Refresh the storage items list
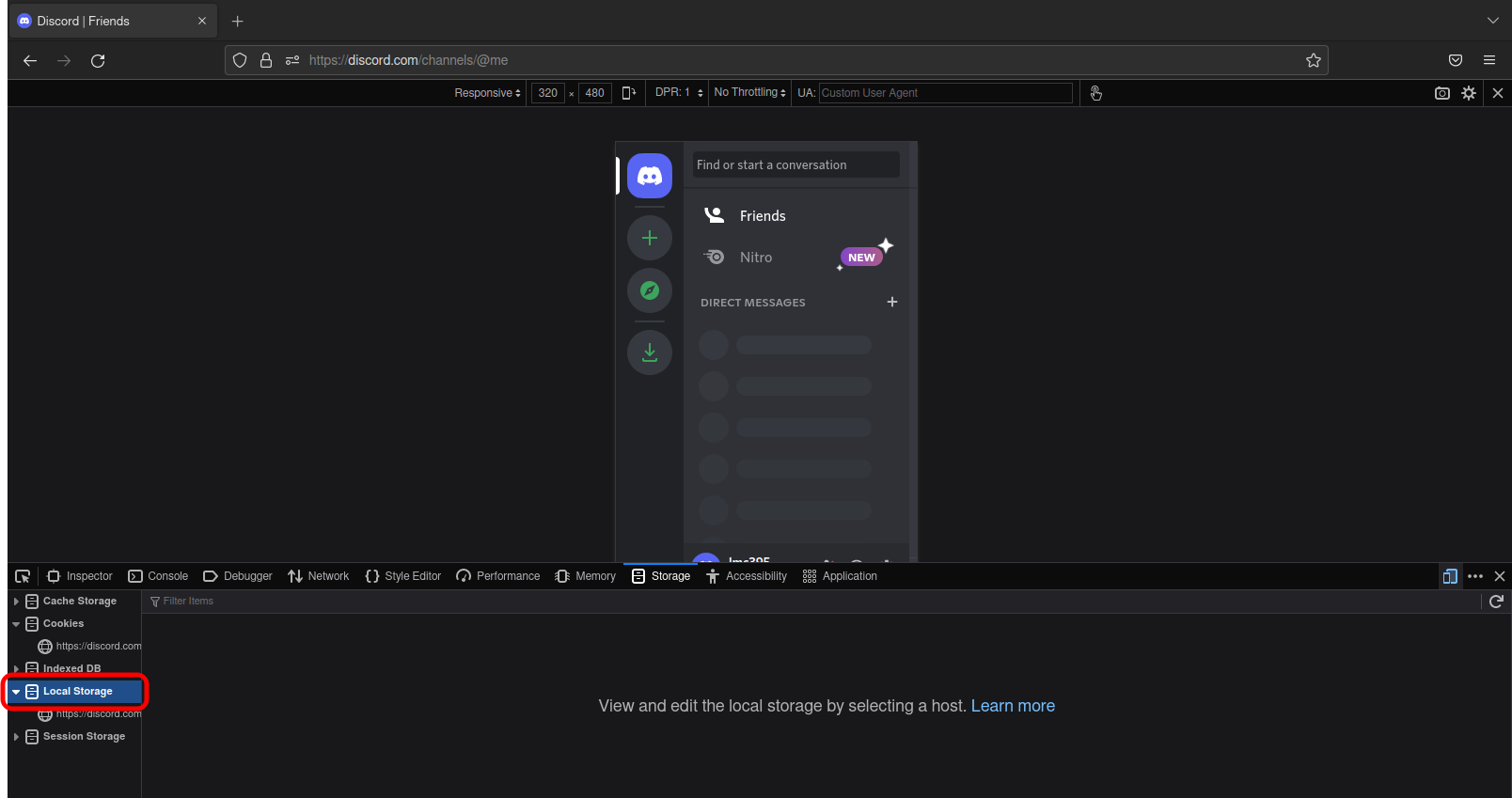Screen dimensions: 1512x798 1496,602
